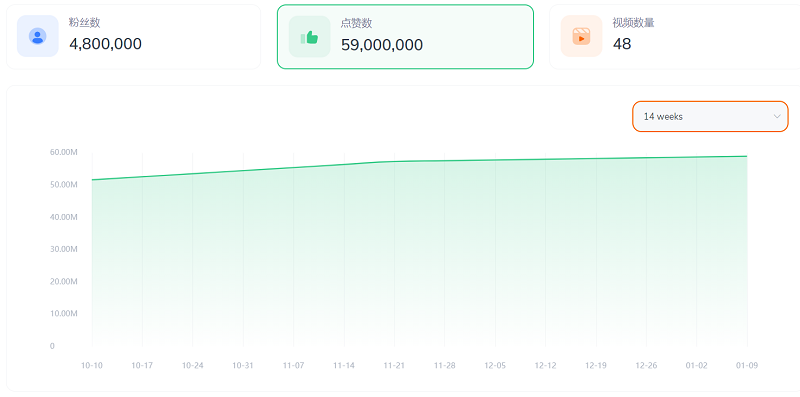This screenshot has width=800, height=397.
Task: Click the green line at its 01-09 endpoint
Action: point(747,156)
